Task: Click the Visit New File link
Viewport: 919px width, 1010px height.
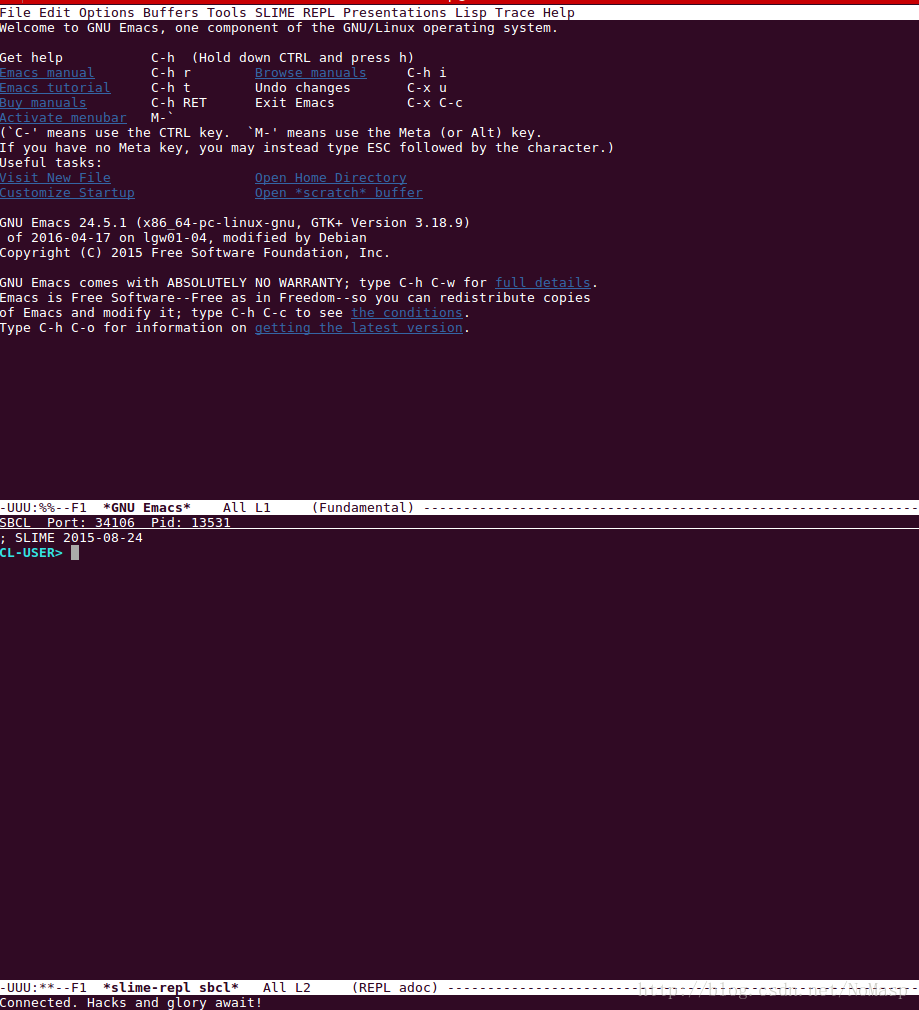Action: click(55, 178)
